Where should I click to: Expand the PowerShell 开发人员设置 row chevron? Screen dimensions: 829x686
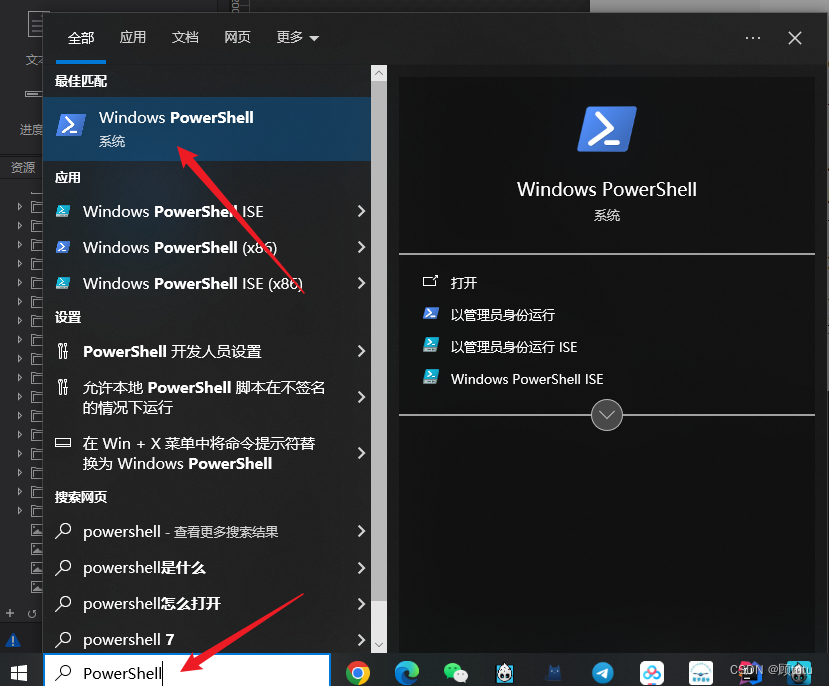click(361, 351)
